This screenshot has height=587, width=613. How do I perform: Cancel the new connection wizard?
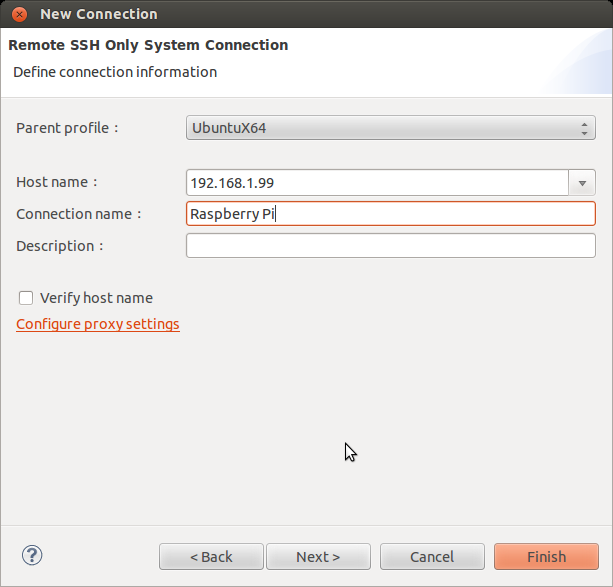[x=432, y=557]
